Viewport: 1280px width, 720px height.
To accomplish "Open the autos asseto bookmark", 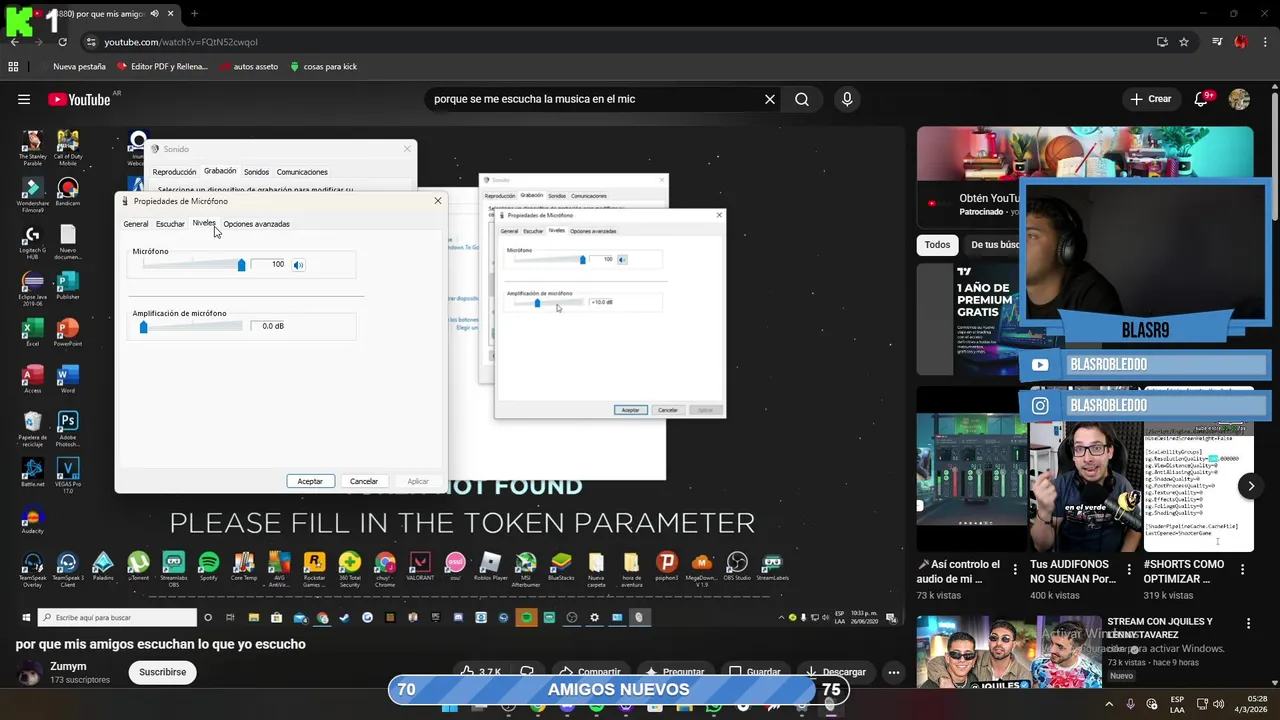I will (248, 66).
